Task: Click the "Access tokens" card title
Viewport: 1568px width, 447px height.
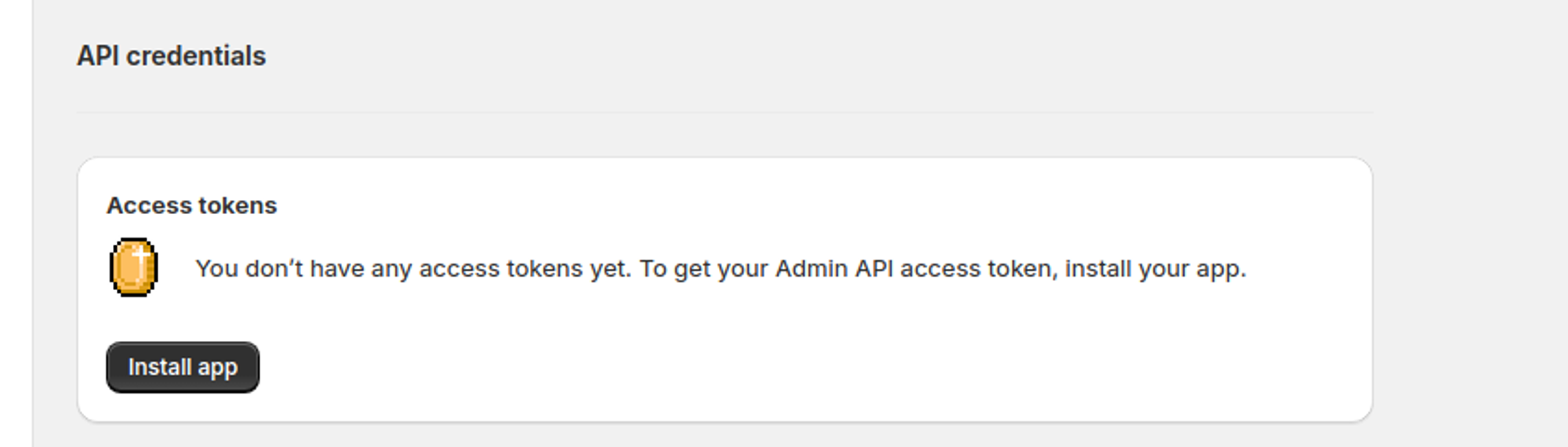Action: point(192,205)
